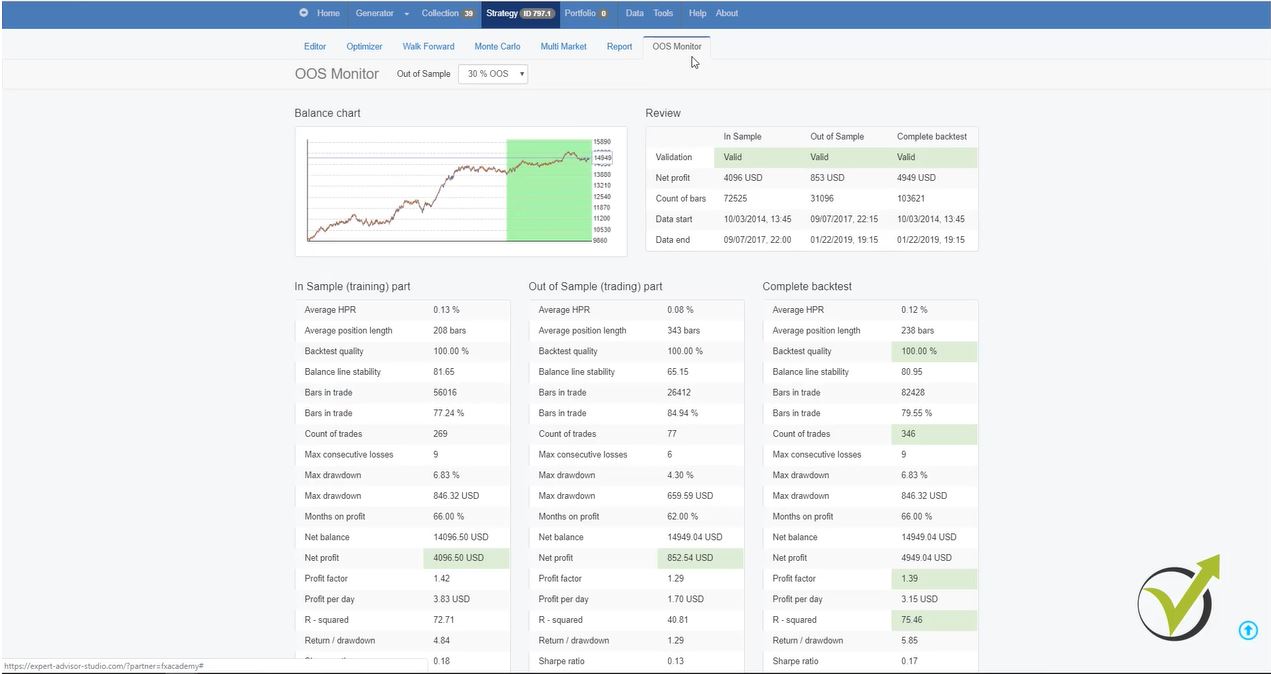The height and width of the screenshot is (674, 1271).
Task: Go to the Home page
Action: pyautogui.click(x=327, y=13)
